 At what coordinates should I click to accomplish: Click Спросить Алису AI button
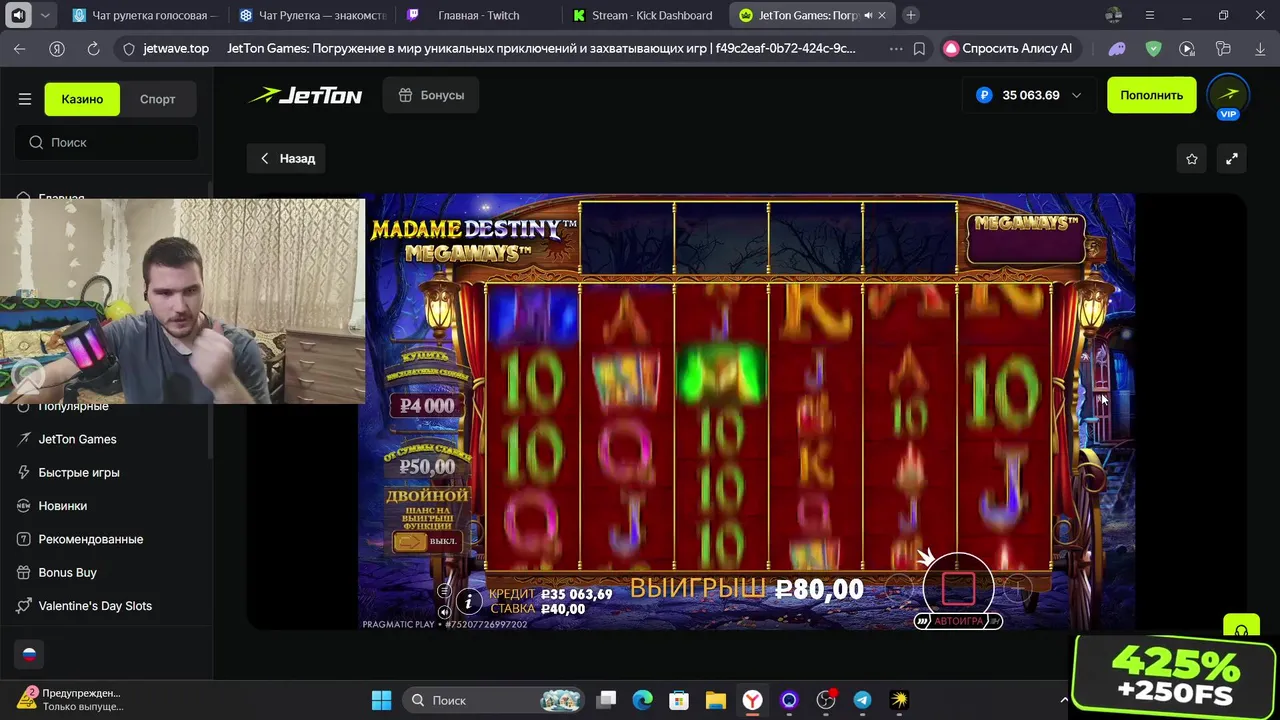tap(1010, 48)
